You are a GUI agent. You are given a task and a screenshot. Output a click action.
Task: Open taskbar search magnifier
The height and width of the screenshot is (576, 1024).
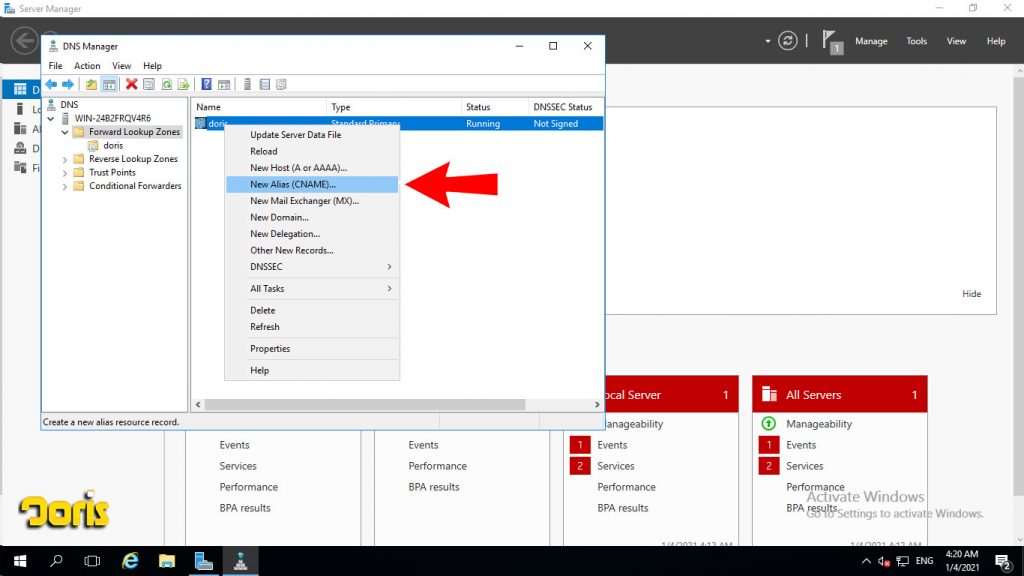click(x=56, y=561)
